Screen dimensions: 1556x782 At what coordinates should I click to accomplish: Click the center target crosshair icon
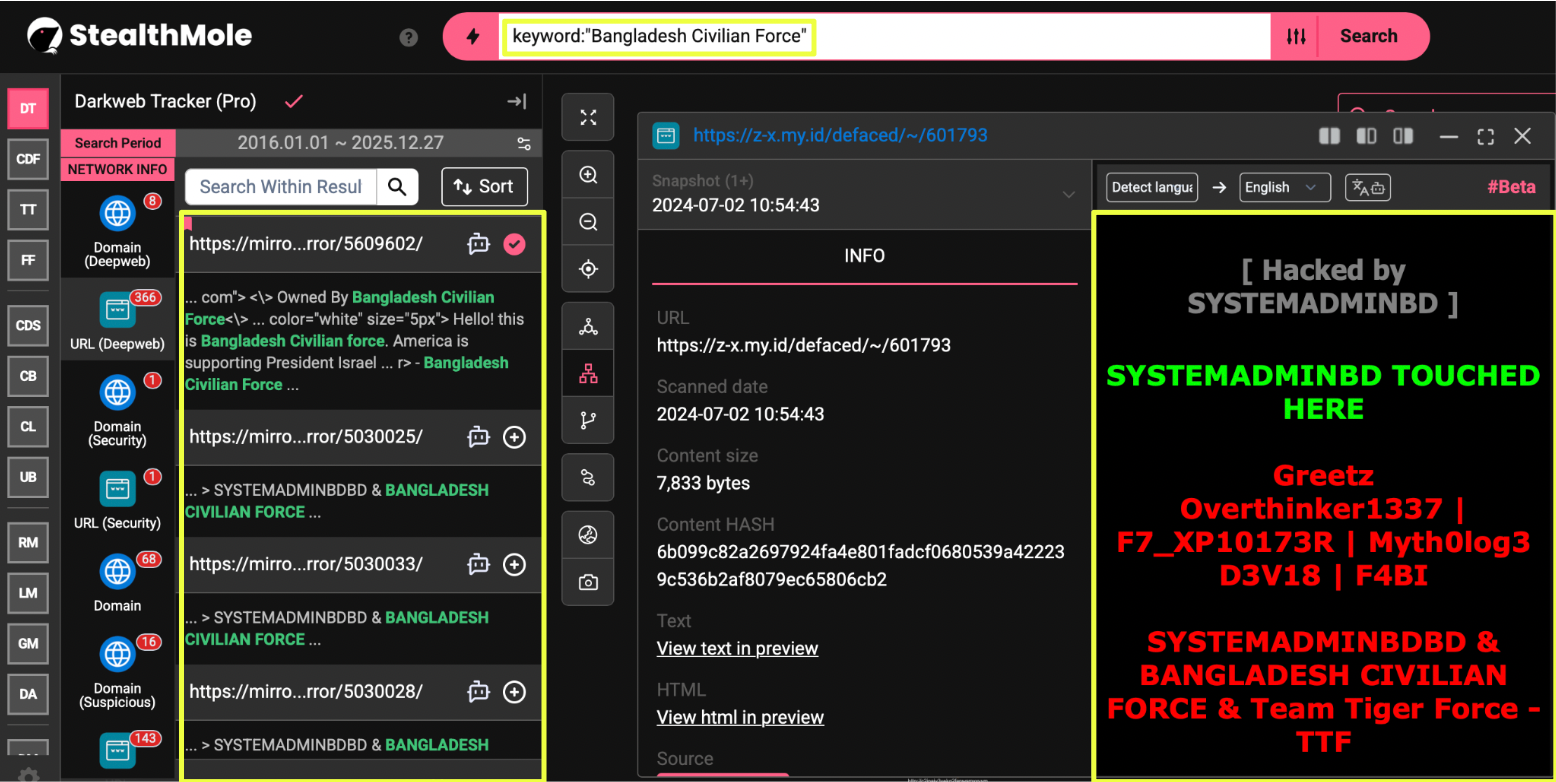pos(588,269)
